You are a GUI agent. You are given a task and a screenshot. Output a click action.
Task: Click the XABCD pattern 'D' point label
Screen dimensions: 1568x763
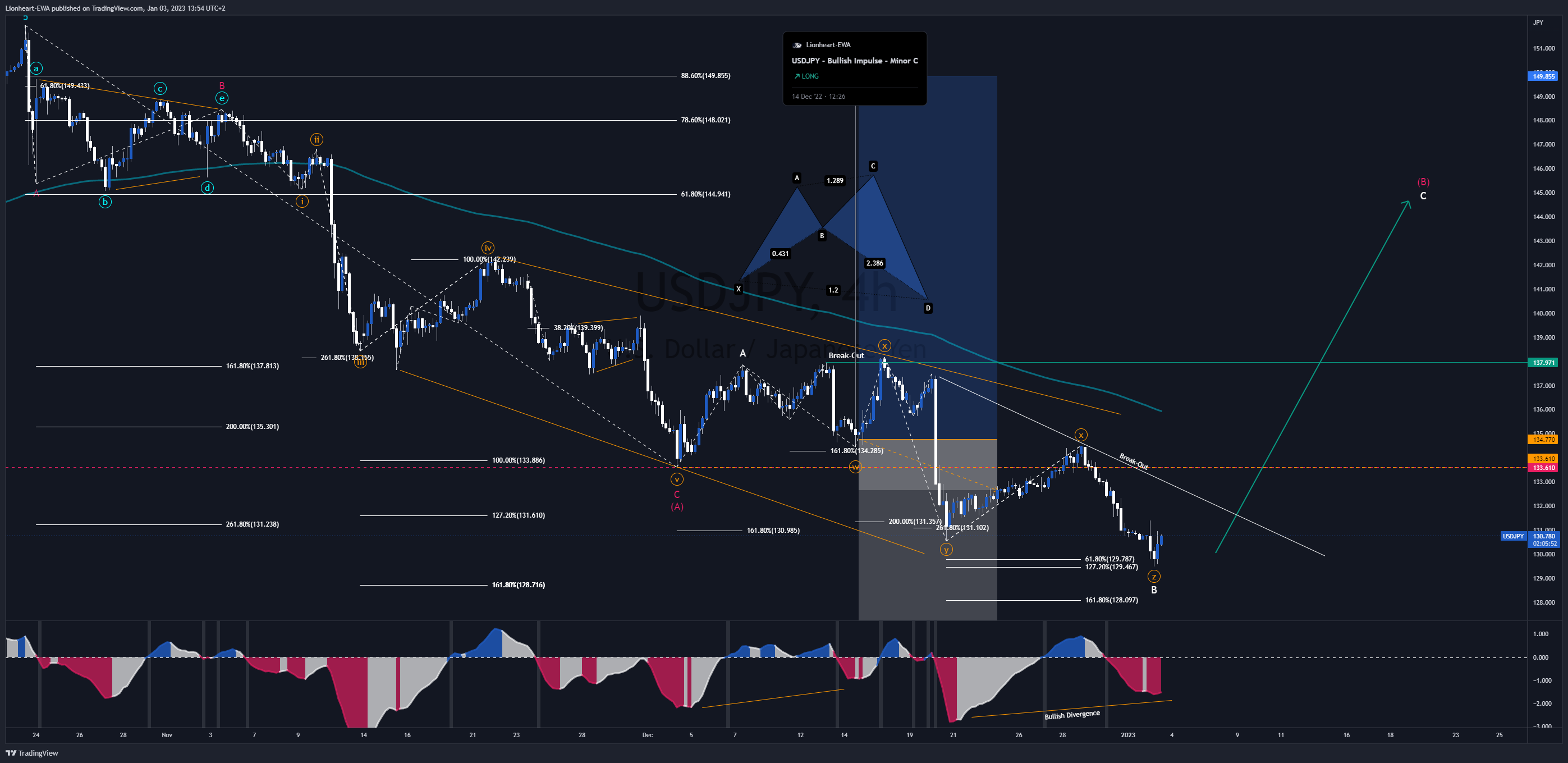pyautogui.click(x=928, y=308)
